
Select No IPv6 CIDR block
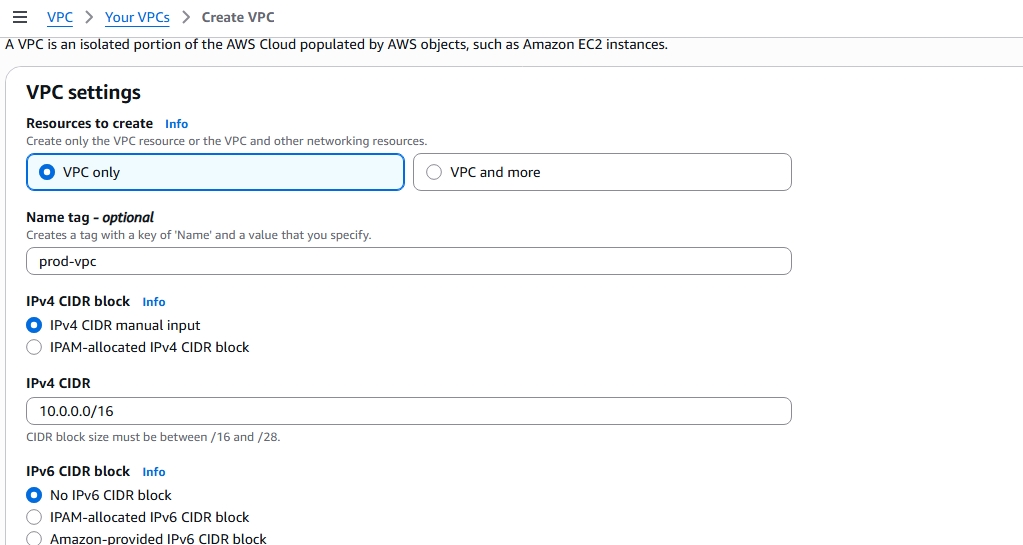click(x=34, y=495)
